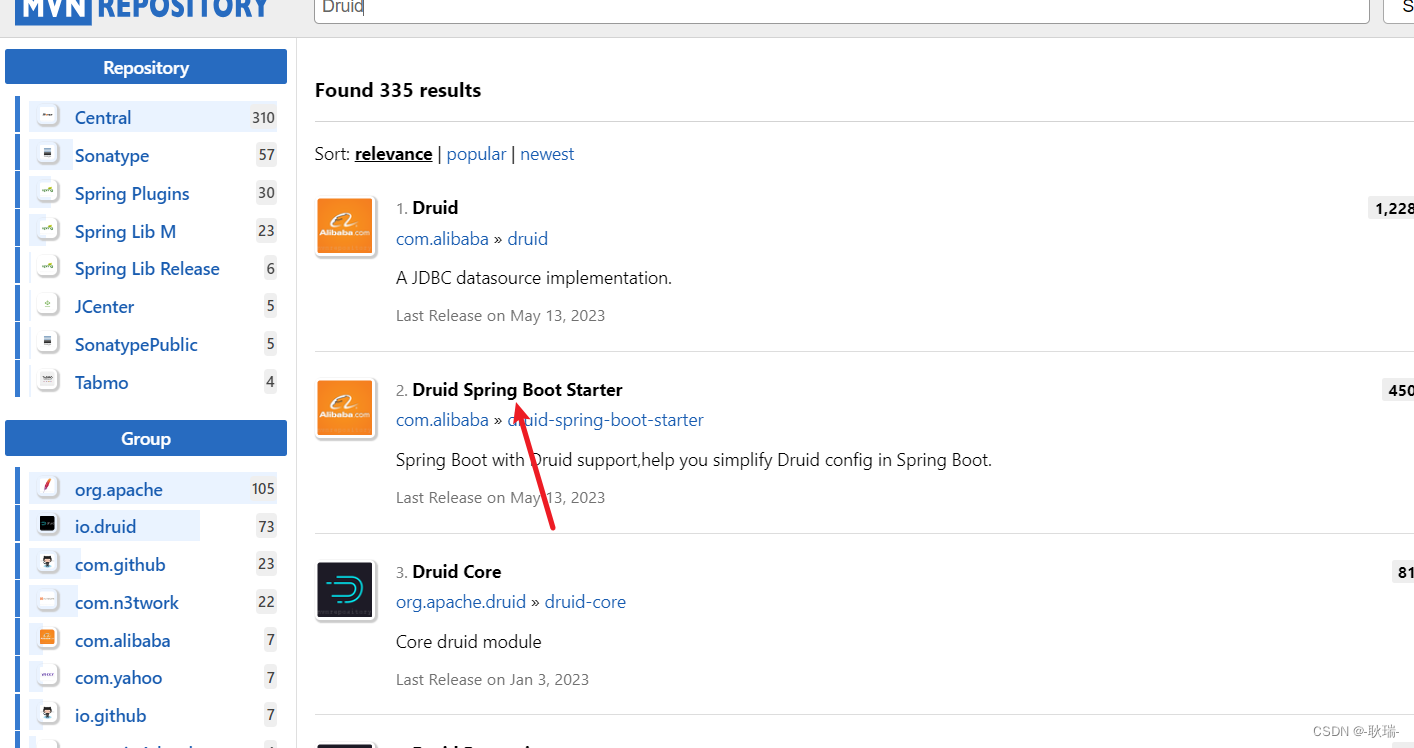Click the 1,228 usages badge for Druid

[1392, 208]
